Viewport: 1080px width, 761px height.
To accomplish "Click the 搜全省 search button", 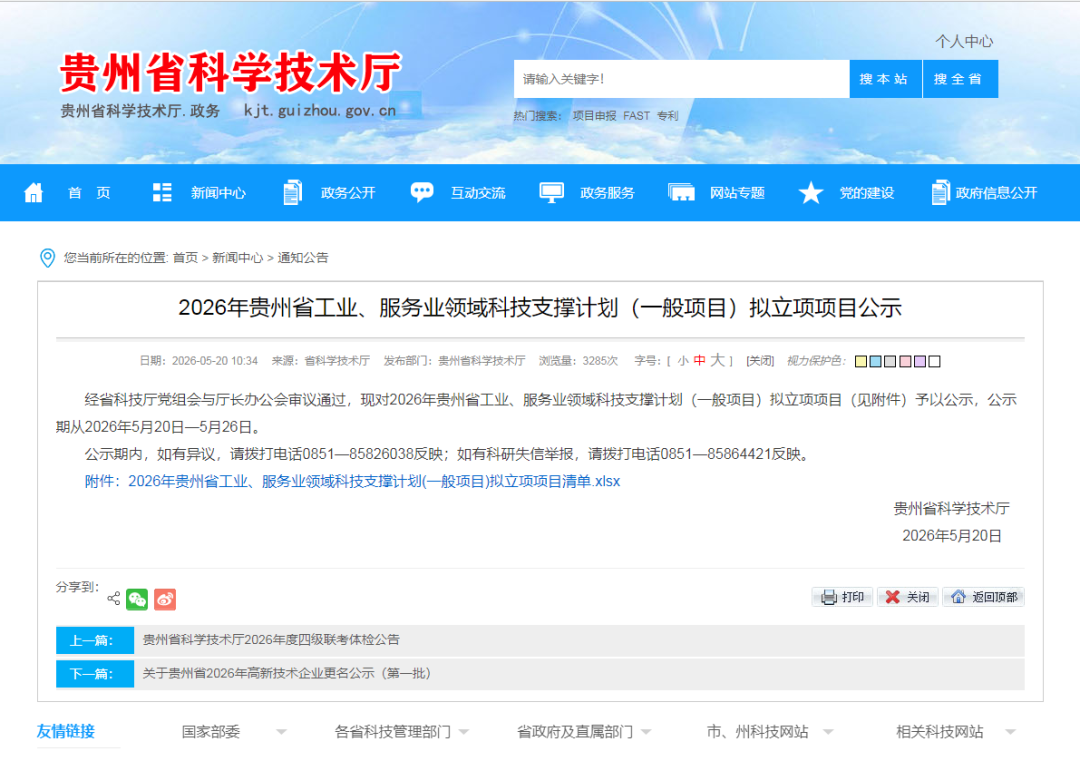I will (x=960, y=79).
